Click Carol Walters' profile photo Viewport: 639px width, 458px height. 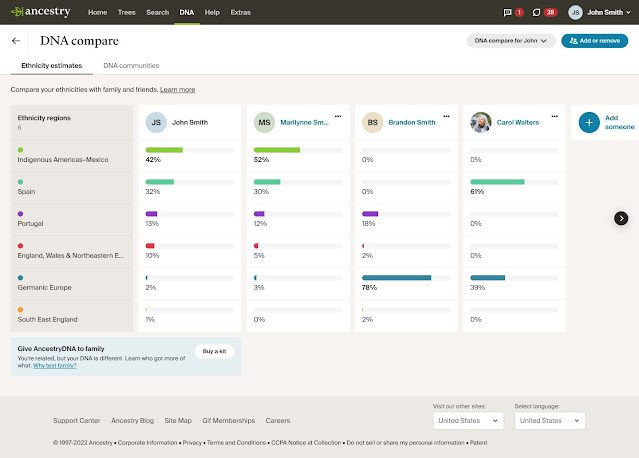pos(481,122)
